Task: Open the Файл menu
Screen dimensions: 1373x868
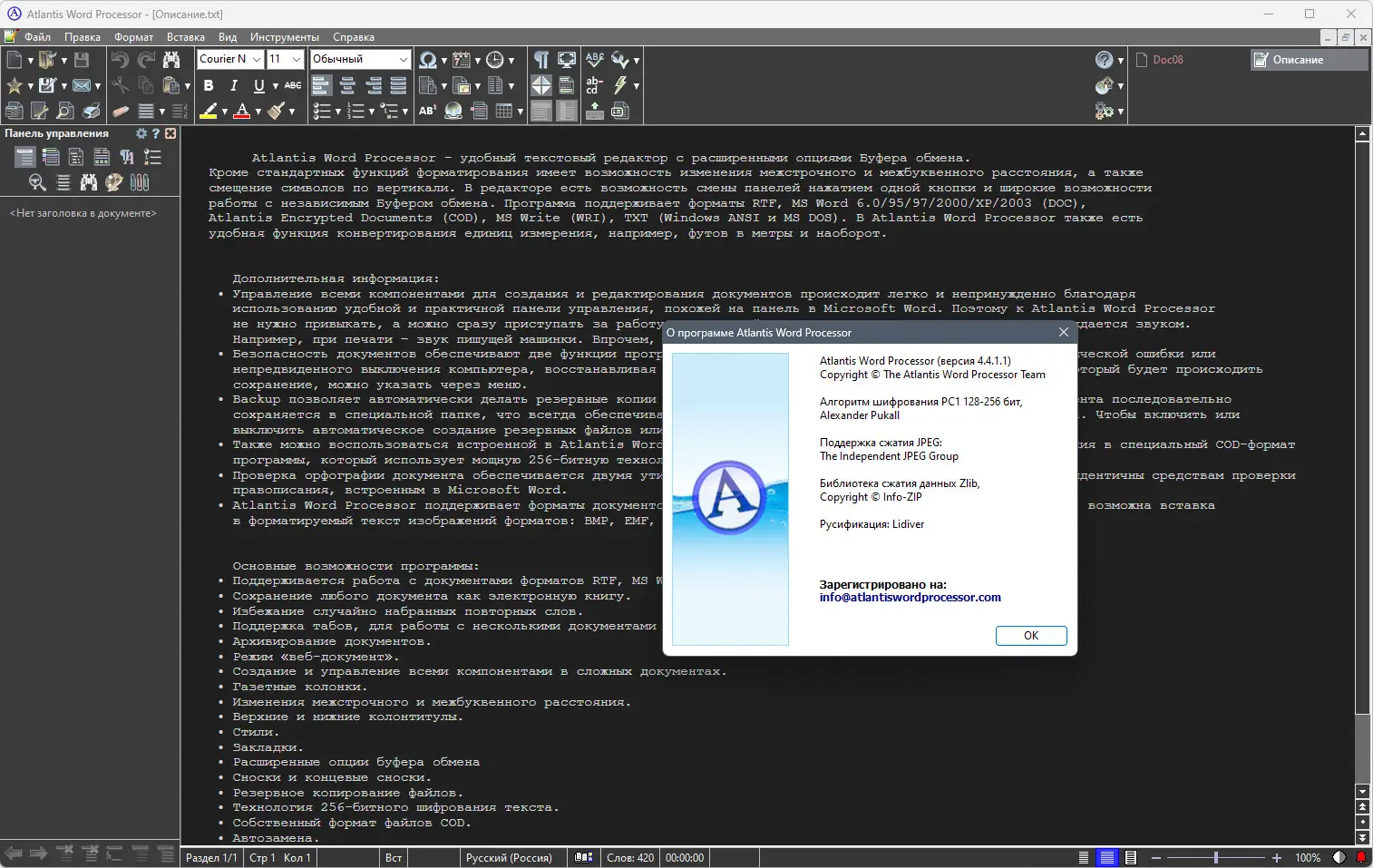Action: pyautogui.click(x=38, y=37)
